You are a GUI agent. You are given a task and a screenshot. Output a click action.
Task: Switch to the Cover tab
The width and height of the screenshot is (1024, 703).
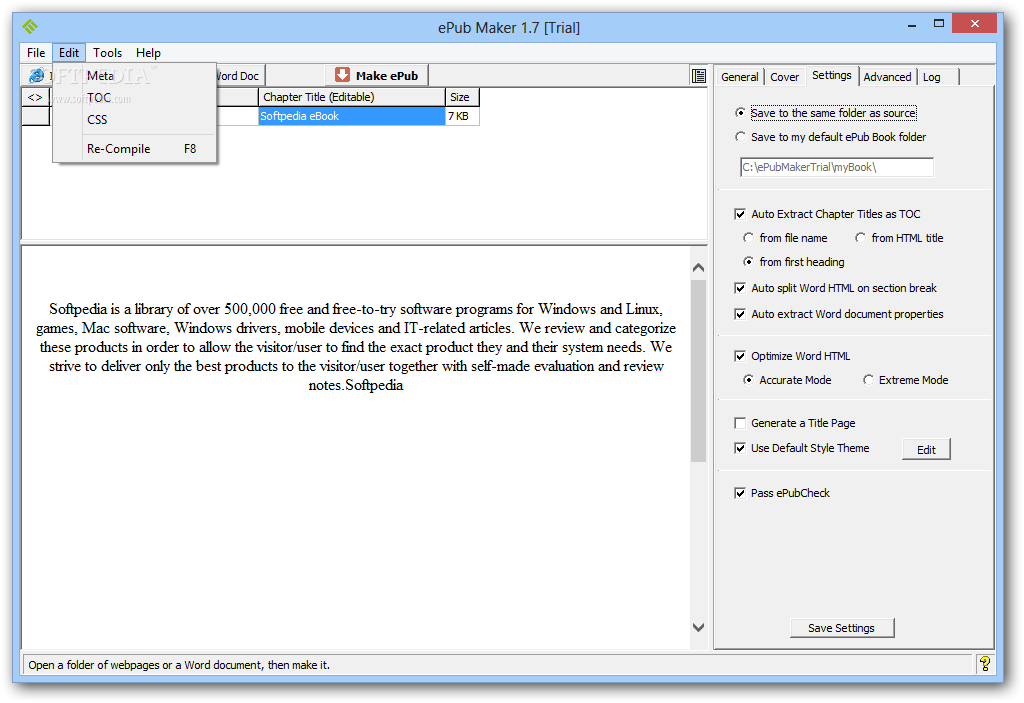(784, 77)
